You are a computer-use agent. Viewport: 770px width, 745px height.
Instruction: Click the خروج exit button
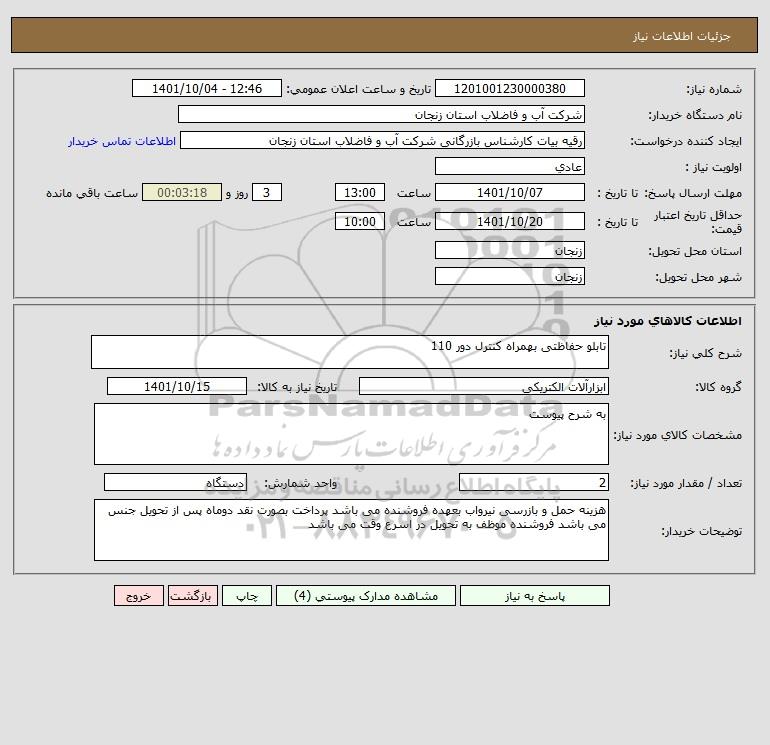click(138, 596)
